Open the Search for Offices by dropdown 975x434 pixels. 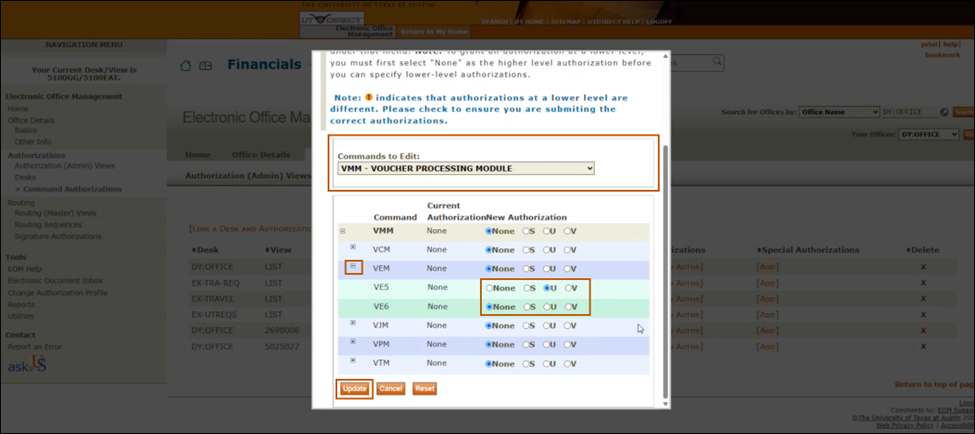[839, 113]
